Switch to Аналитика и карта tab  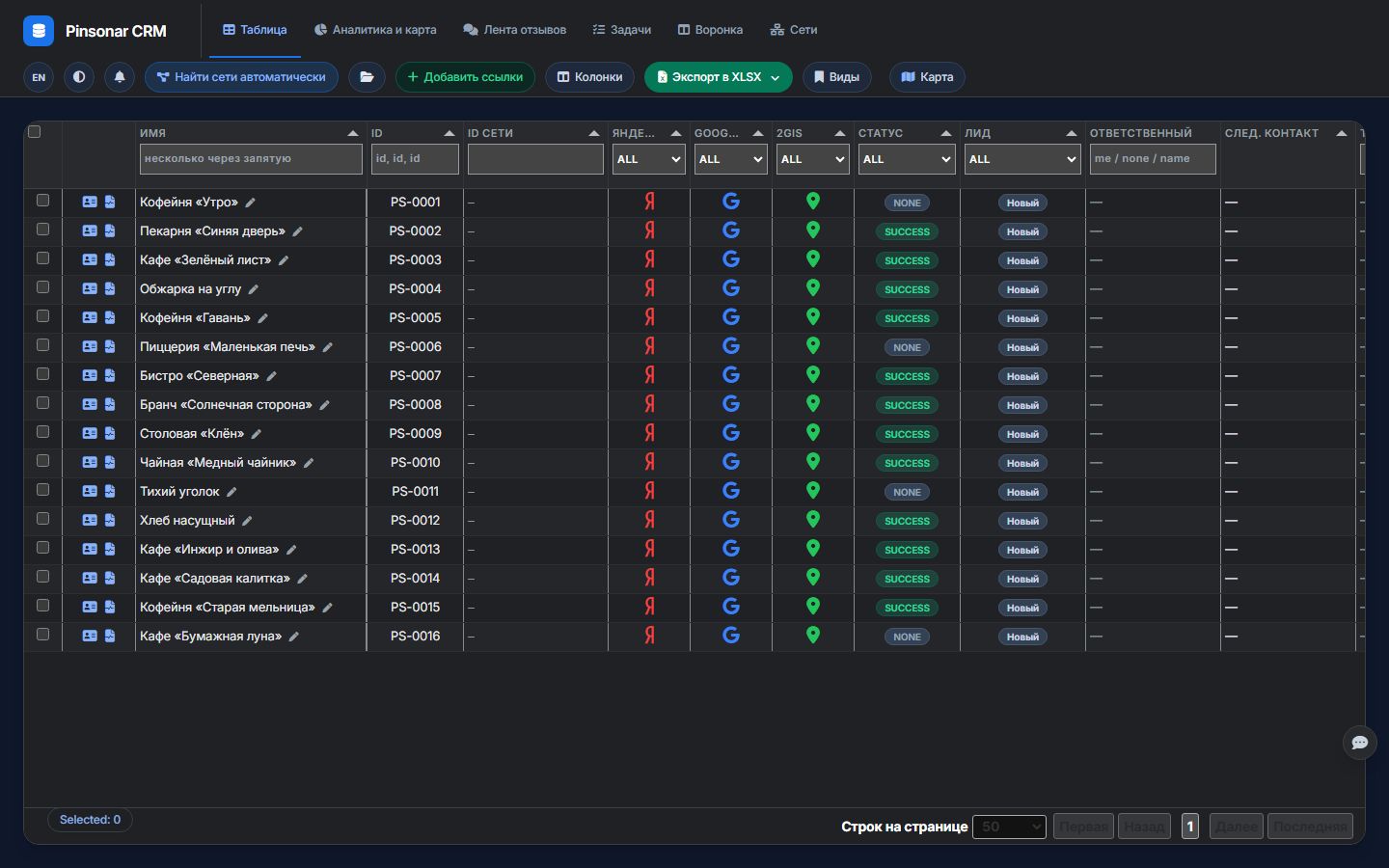tap(375, 30)
